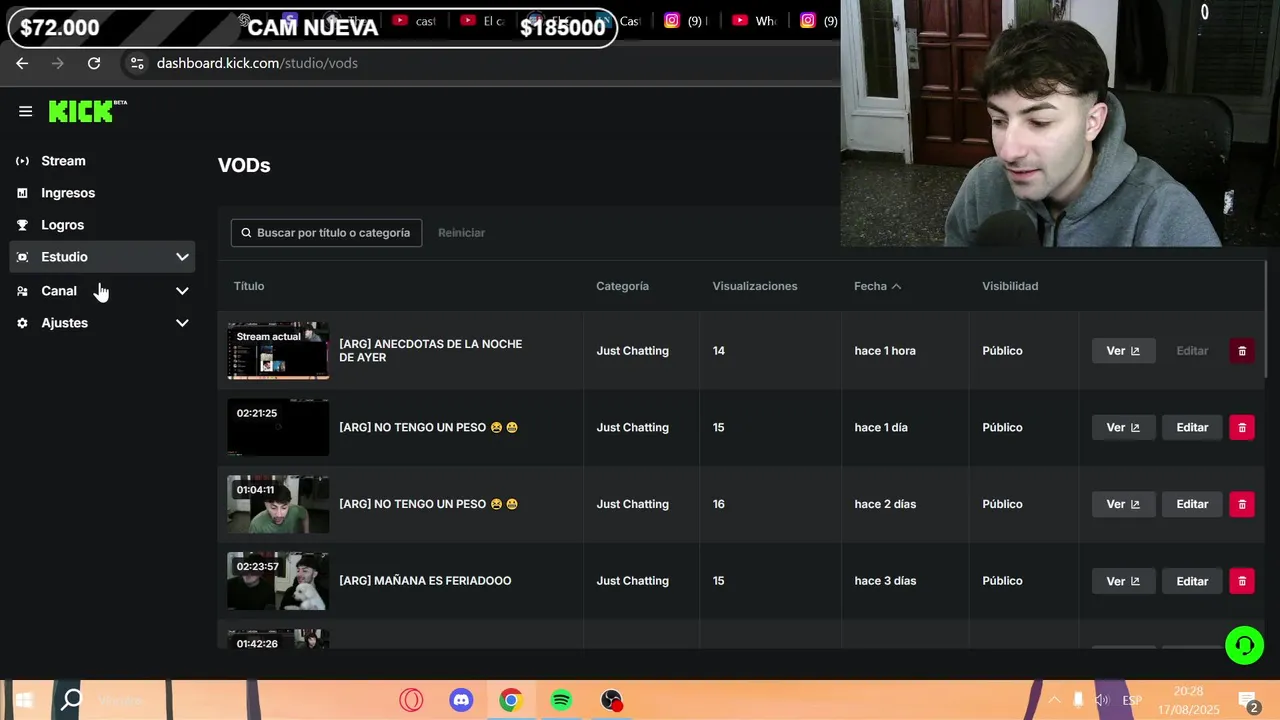Open the 01:04:11 VOD thumbnail
The image size is (1280, 720).
click(278, 504)
